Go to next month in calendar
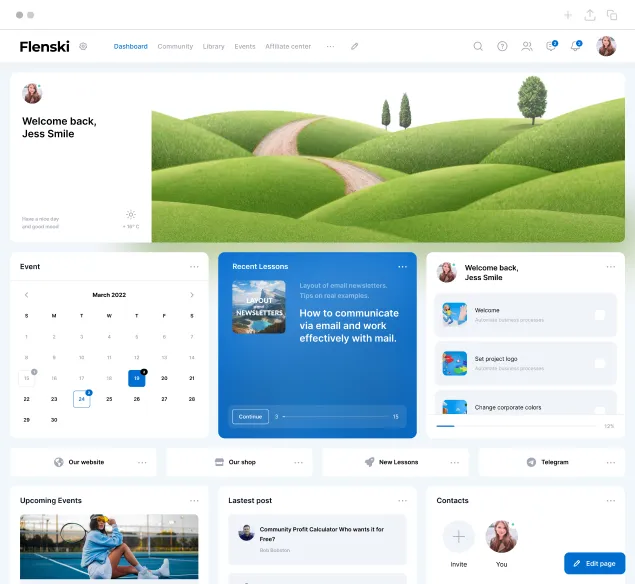Screen dimensions: 635x584 click(x=192, y=295)
